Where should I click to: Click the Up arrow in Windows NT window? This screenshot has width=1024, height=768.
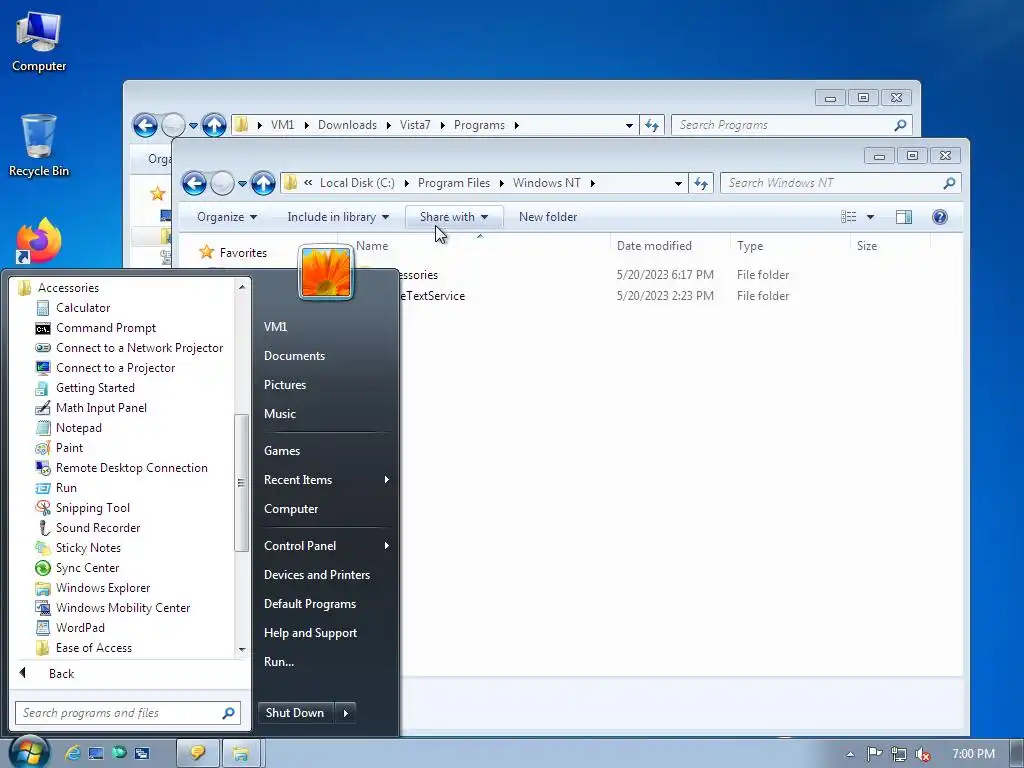(x=263, y=184)
